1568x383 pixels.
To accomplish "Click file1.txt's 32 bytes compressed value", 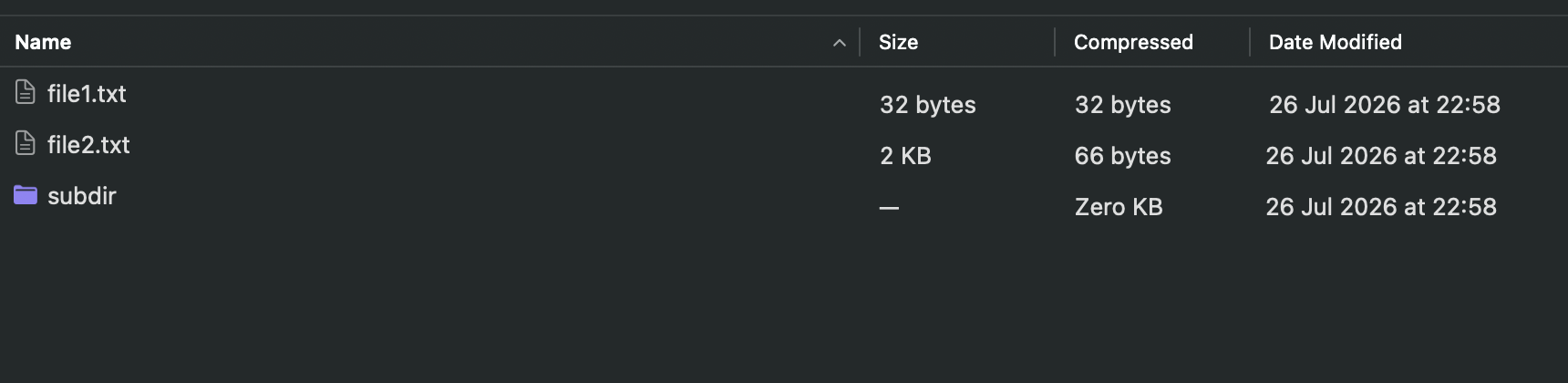I will [1123, 105].
